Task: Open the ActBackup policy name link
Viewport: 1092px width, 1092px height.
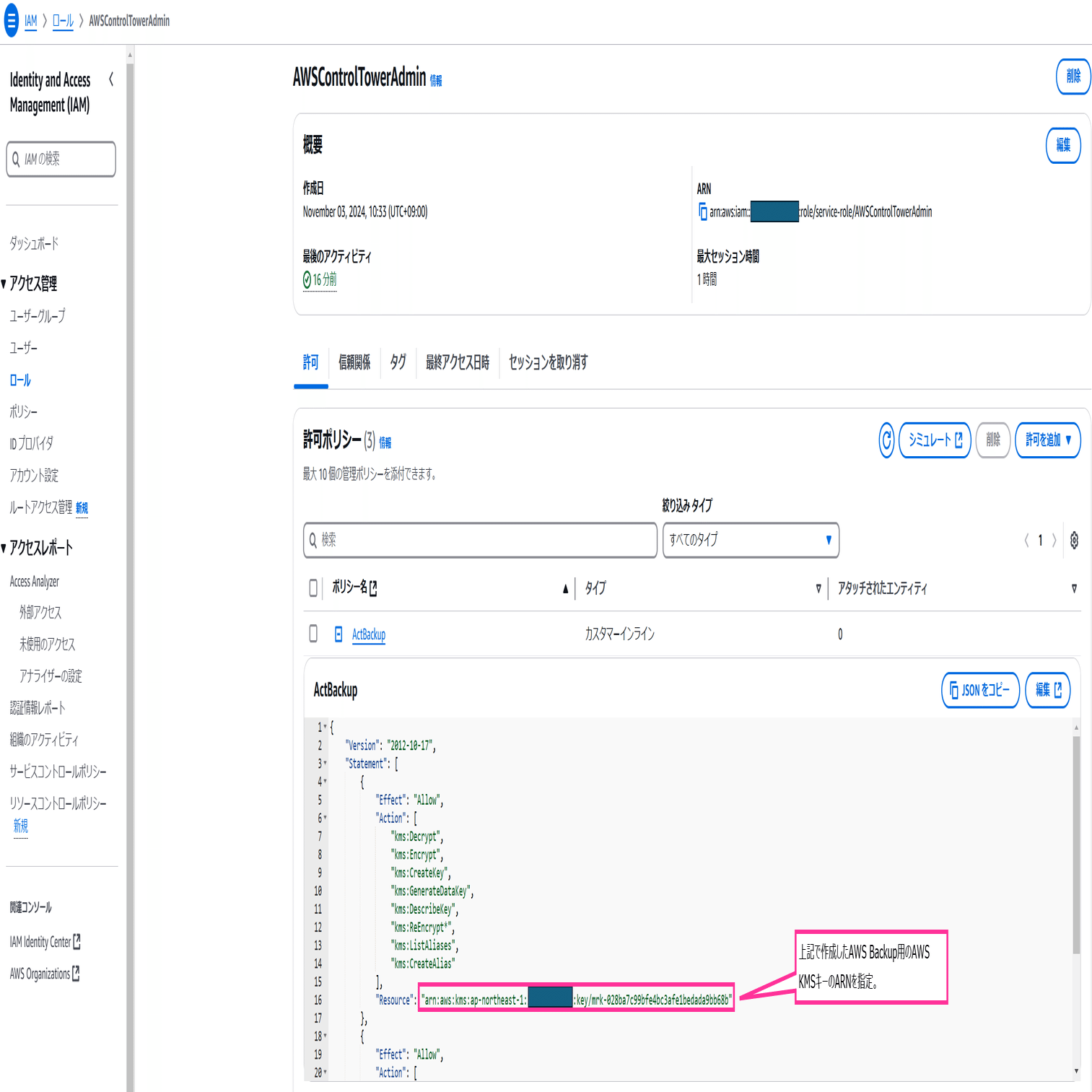Action: pos(369,634)
